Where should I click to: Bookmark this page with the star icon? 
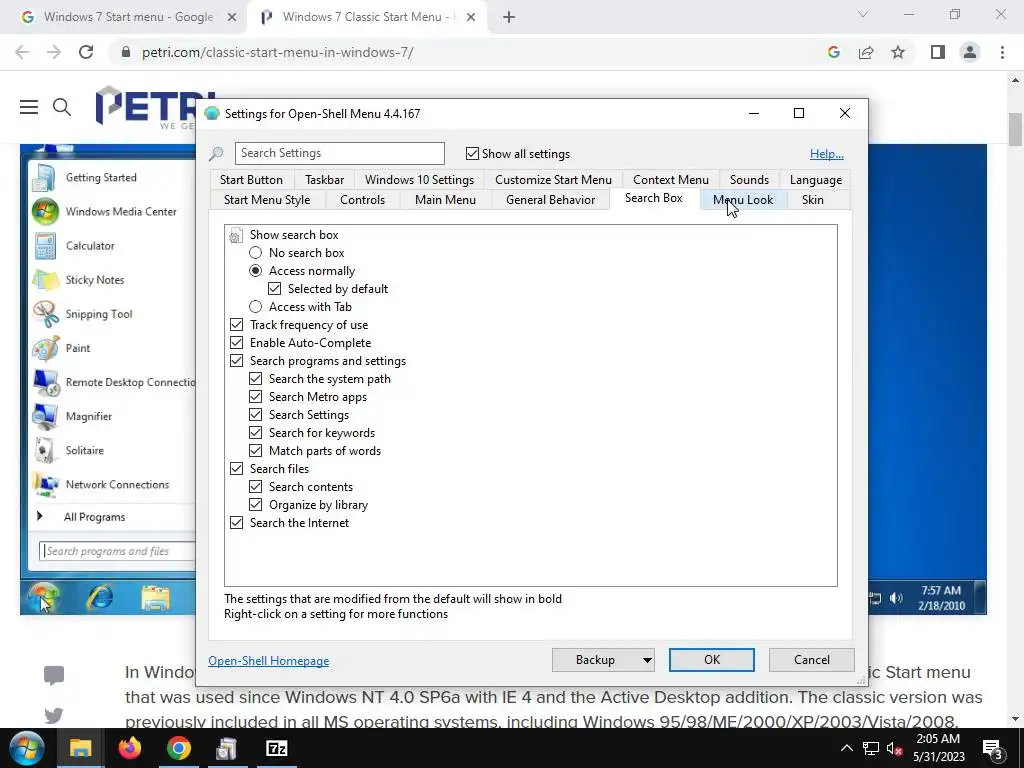pyautogui.click(x=898, y=52)
